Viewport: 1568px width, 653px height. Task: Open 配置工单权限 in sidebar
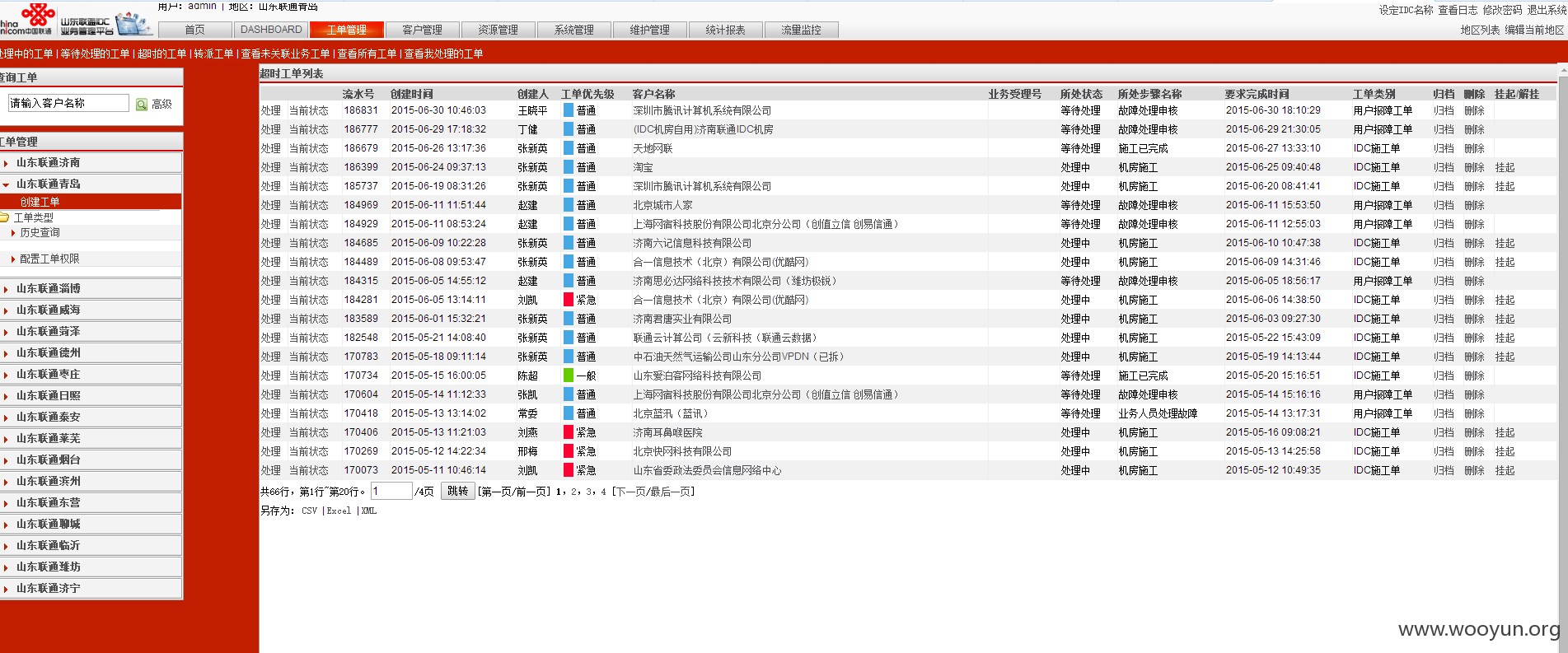coord(49,259)
